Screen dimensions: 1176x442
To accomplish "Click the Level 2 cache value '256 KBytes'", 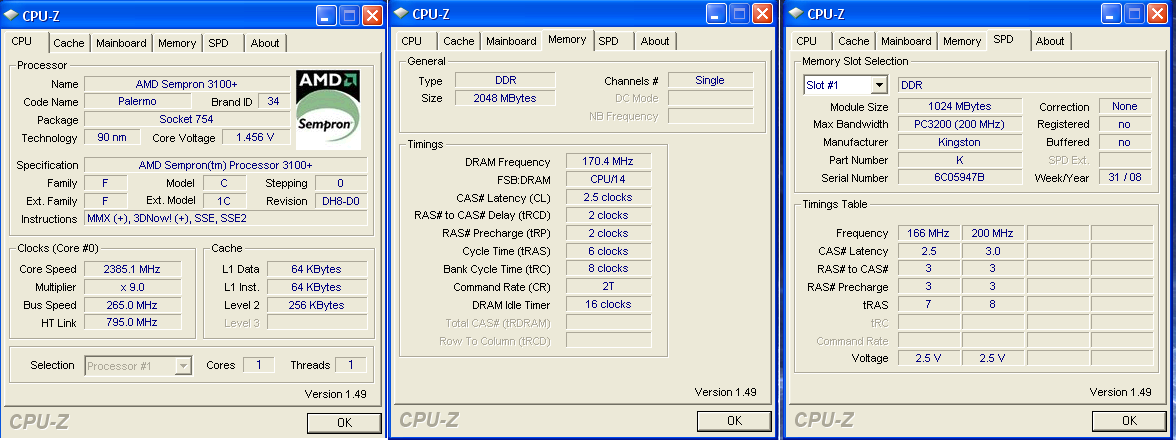I will pos(317,305).
